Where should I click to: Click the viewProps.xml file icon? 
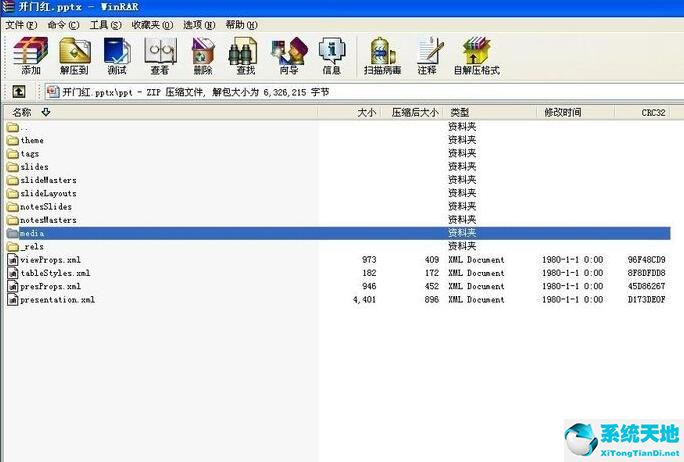point(13,260)
